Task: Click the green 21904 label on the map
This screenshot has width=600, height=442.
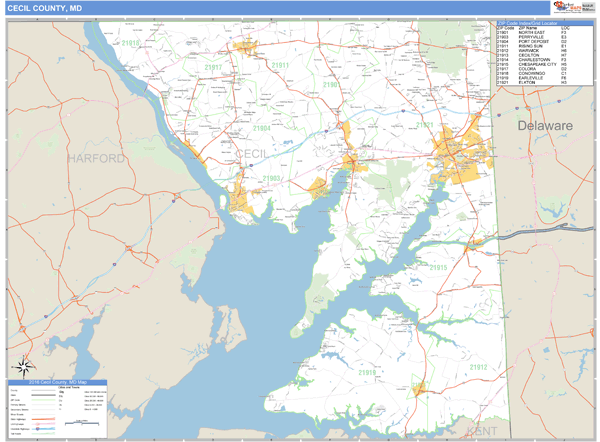Action: [262, 128]
